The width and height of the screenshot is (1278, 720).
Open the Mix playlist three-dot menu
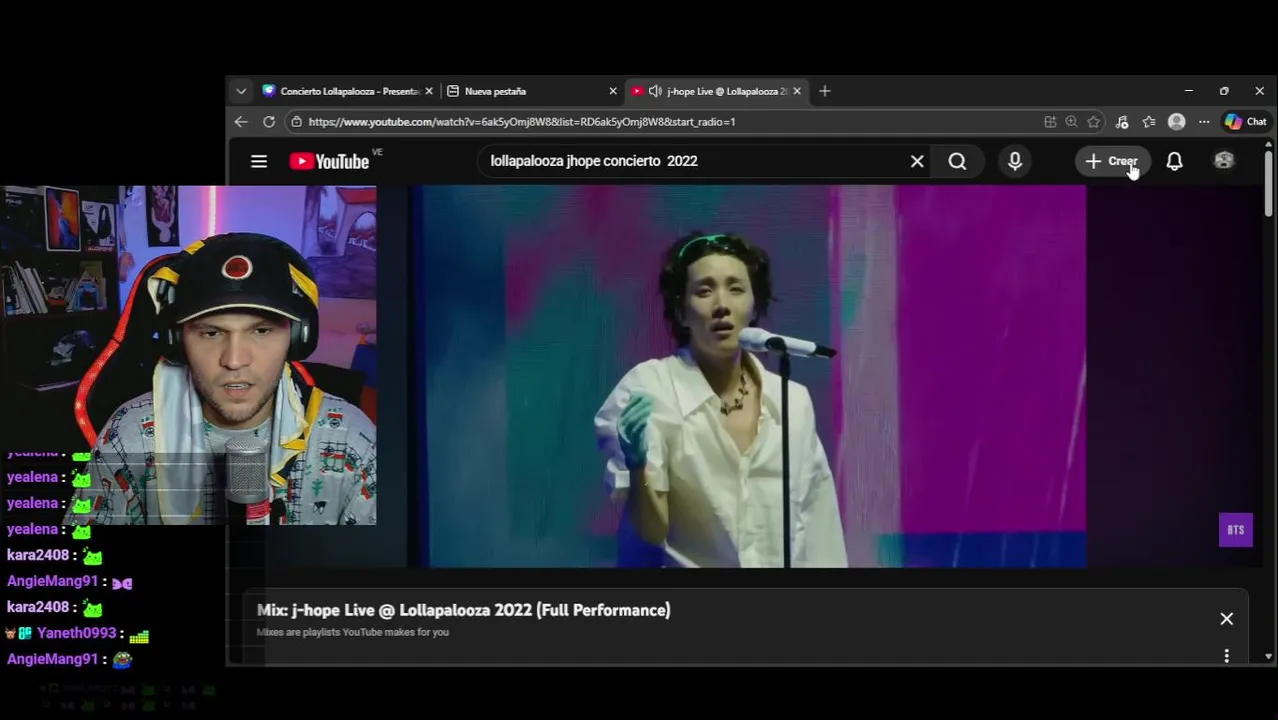pos(1227,656)
